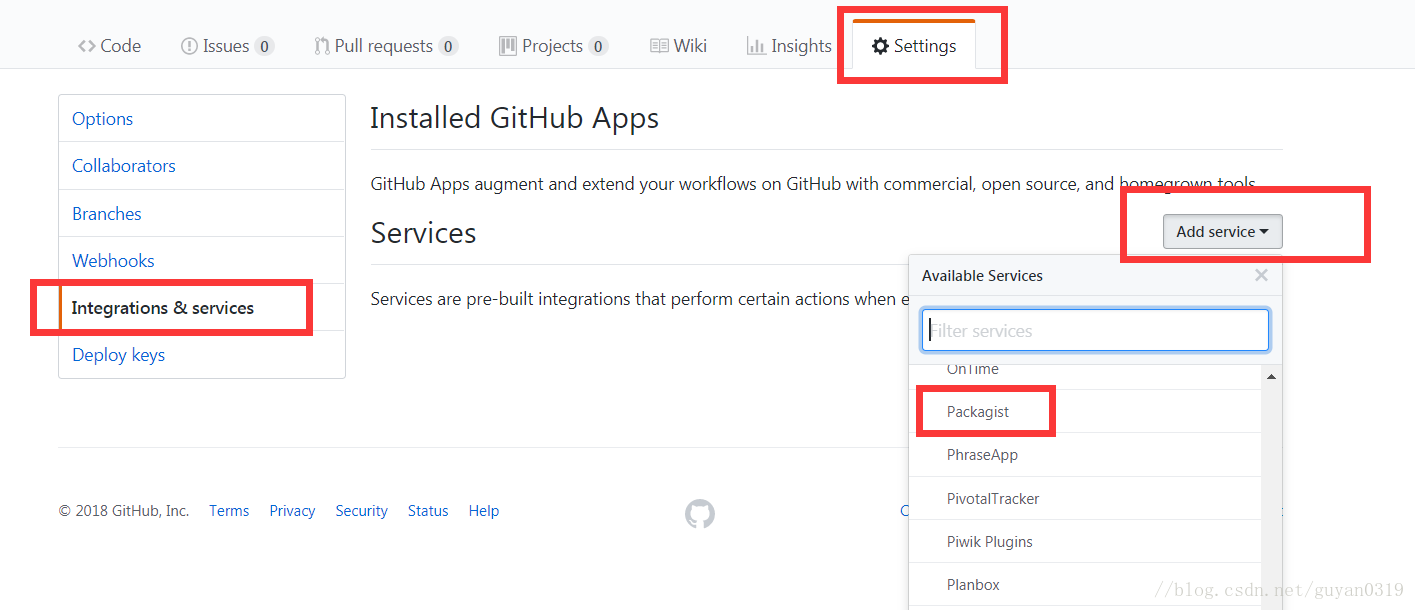Select PivotalTracker service

tap(1085, 498)
